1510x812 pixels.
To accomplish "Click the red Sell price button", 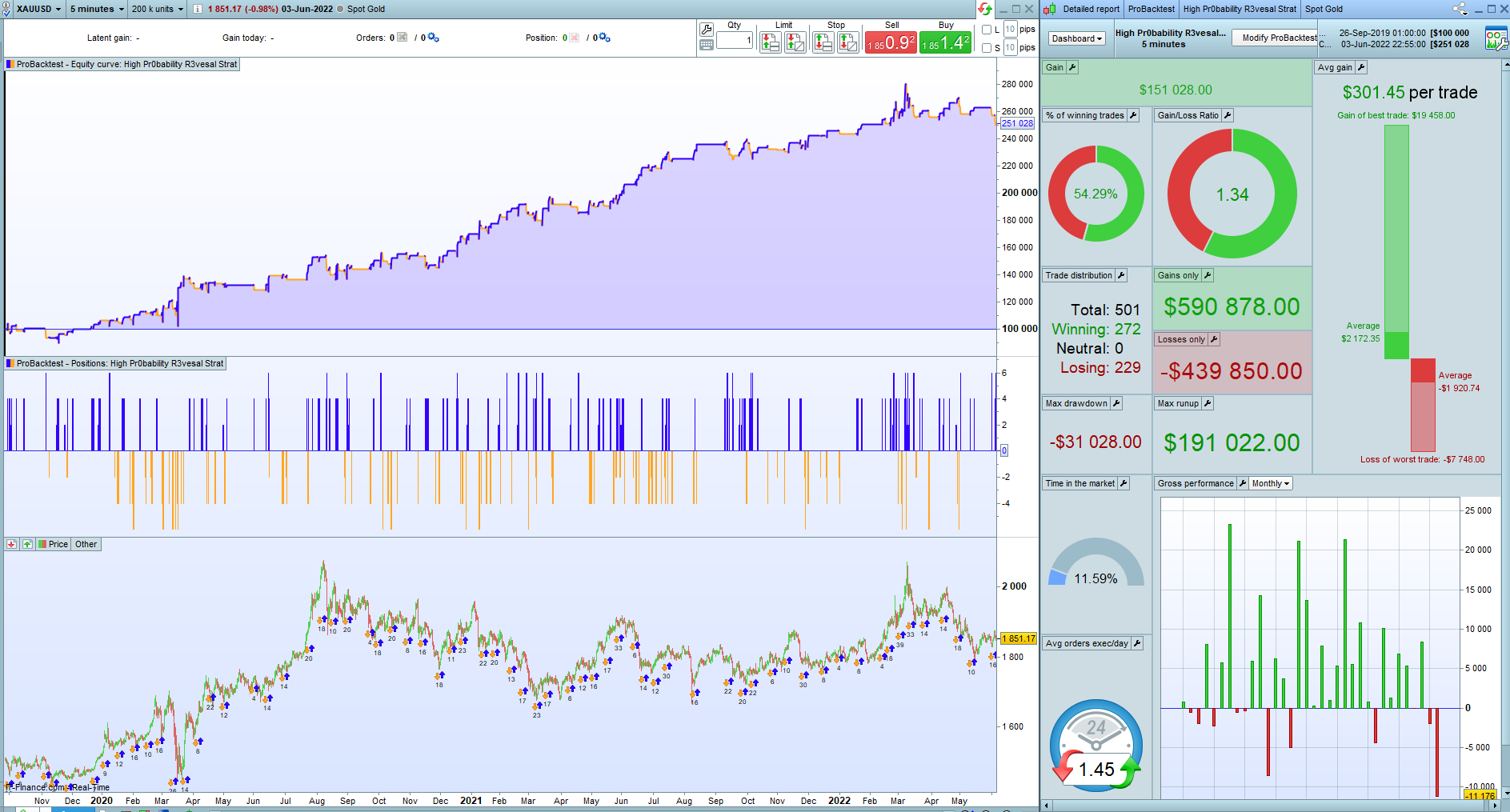I will pos(891,42).
